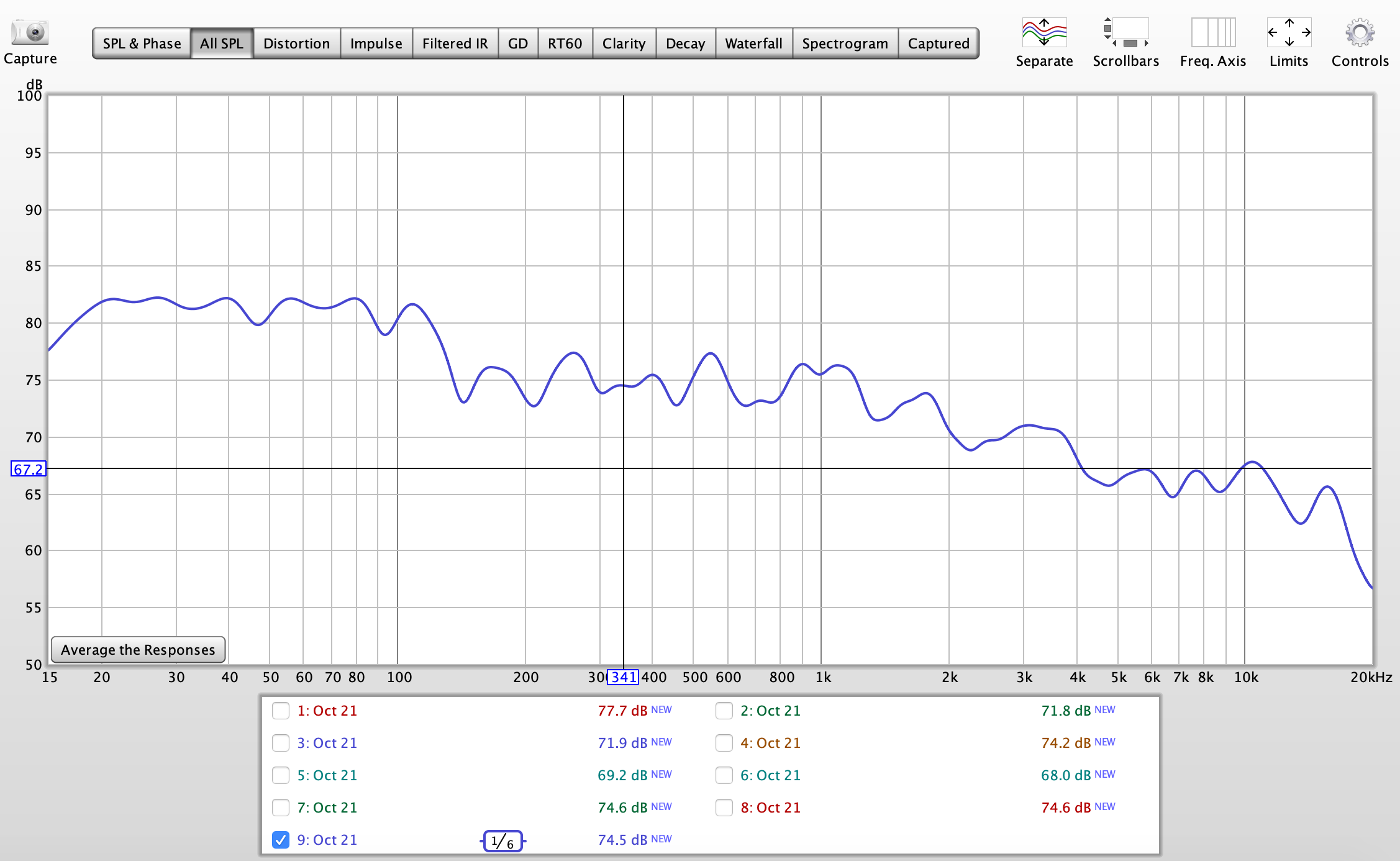Tick the 4: Oct 21 checkbox
The height and width of the screenshot is (861, 1400).
(724, 743)
